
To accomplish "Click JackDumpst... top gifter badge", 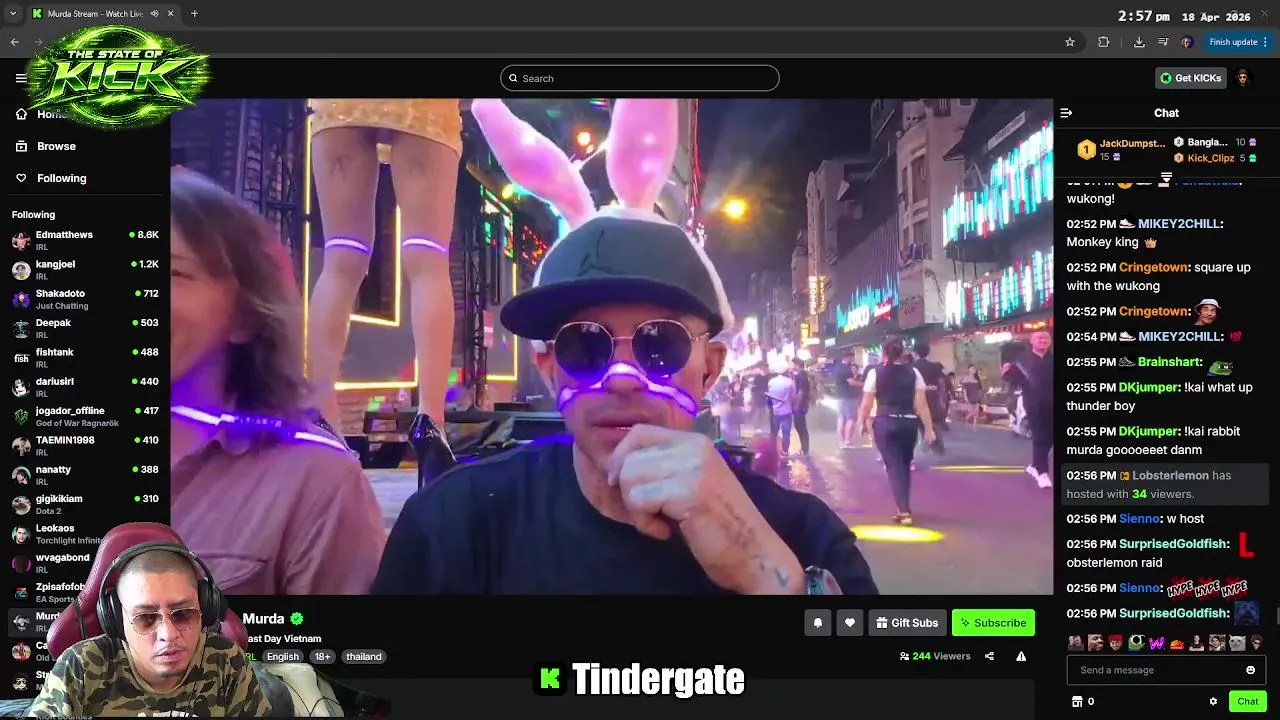I will pos(1086,150).
